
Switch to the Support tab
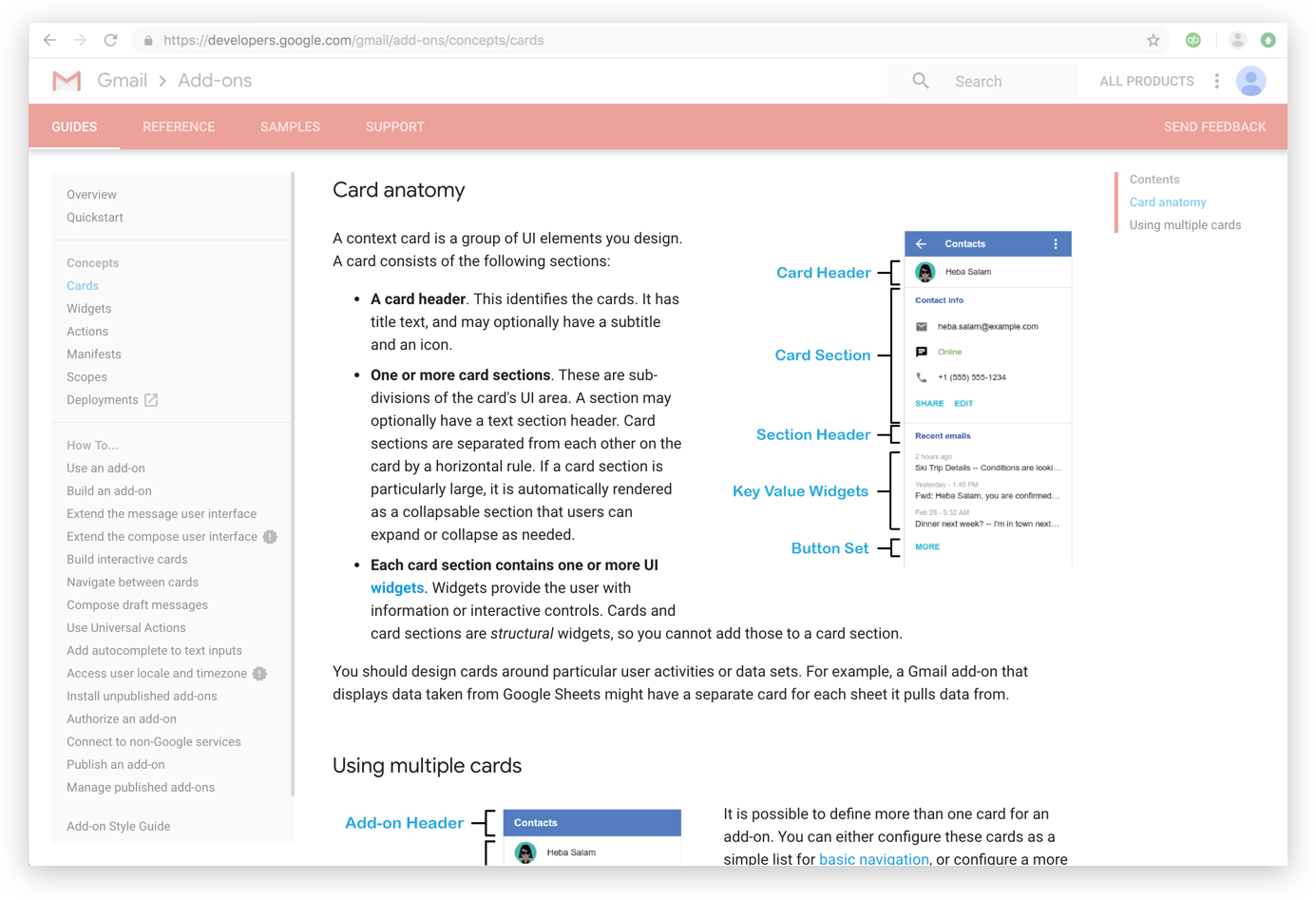395,126
